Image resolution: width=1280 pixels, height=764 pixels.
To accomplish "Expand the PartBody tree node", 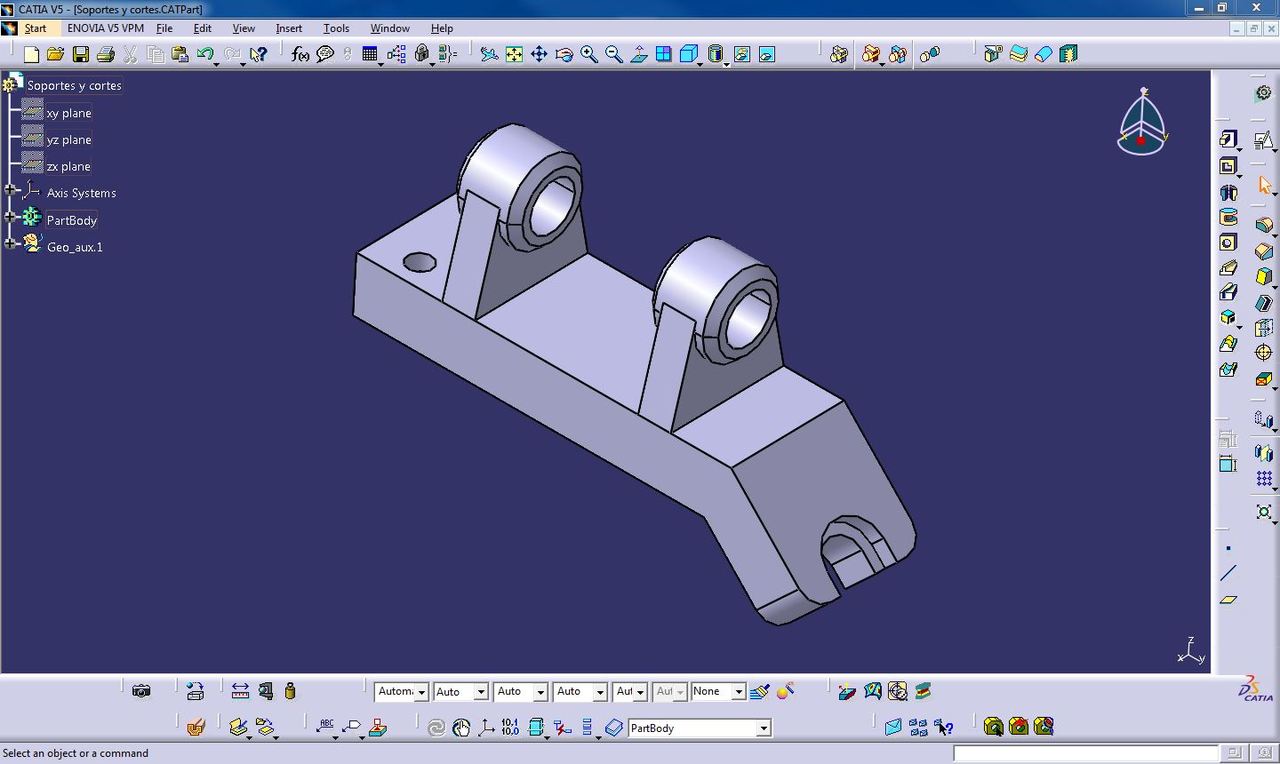I will [x=10, y=217].
